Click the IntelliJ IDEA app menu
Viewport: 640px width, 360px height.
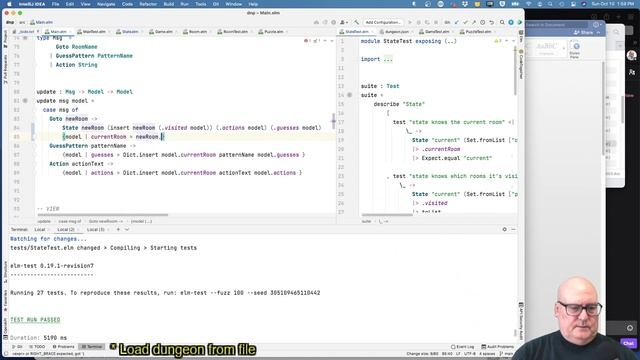(32, 4)
